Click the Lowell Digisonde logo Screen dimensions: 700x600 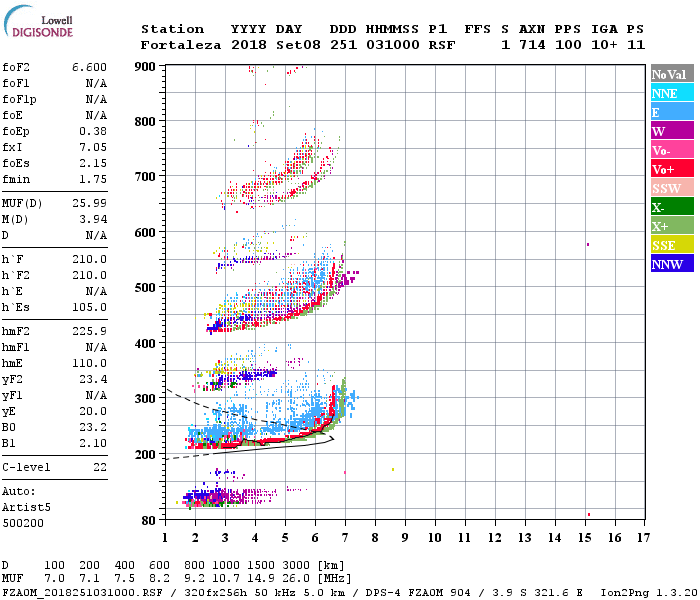tap(38, 22)
